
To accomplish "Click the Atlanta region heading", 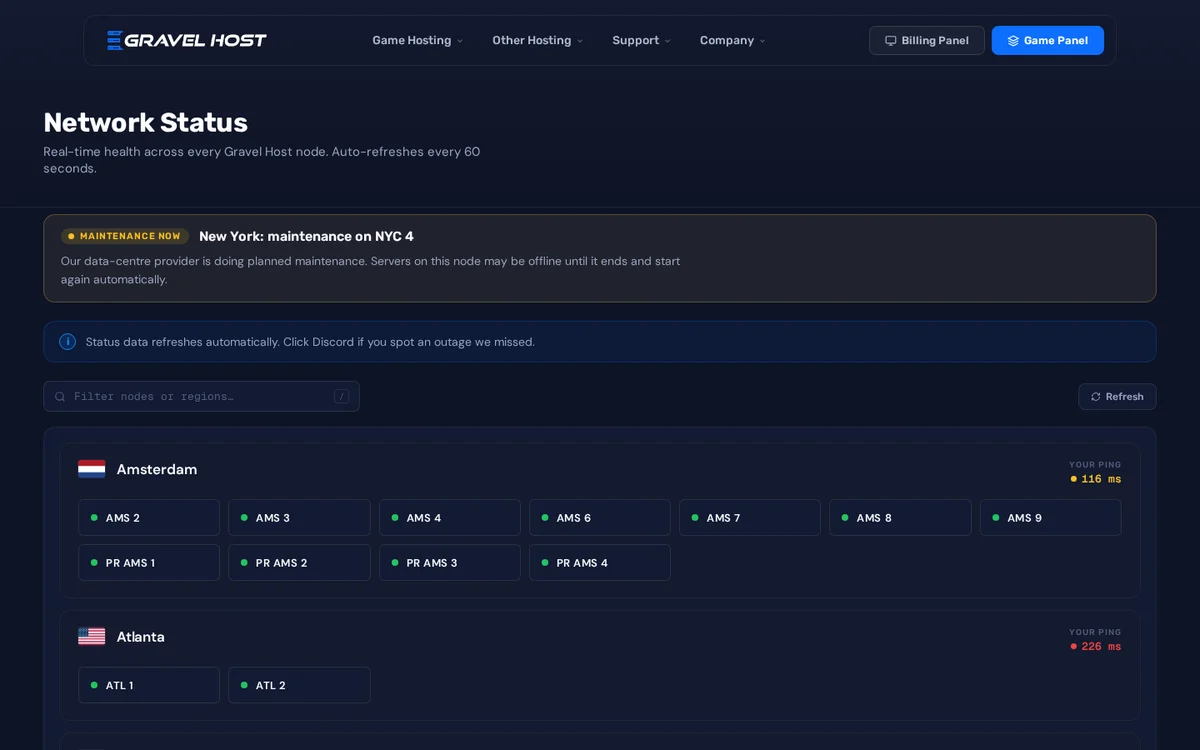I will [x=141, y=636].
